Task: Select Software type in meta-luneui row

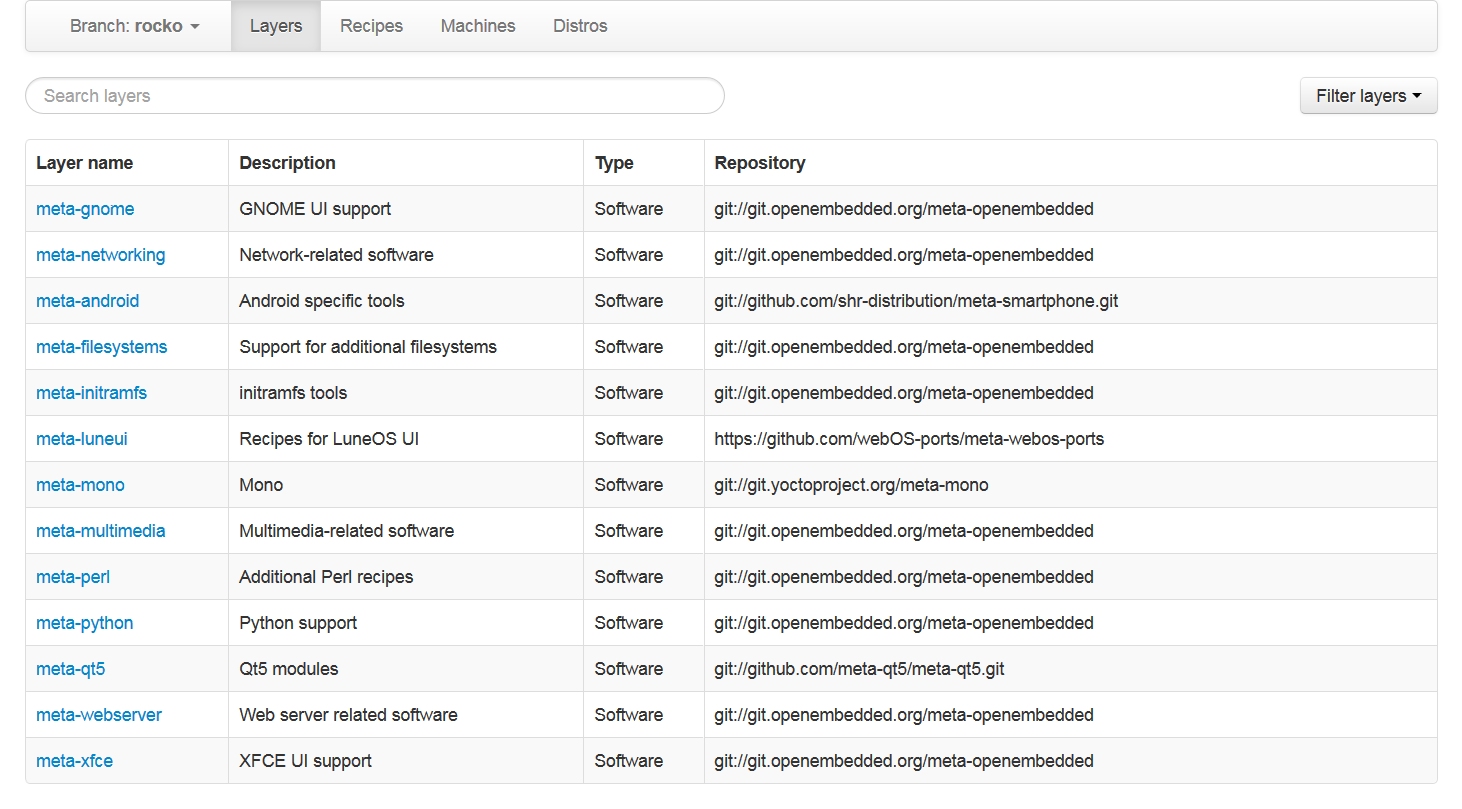Action: click(x=629, y=439)
